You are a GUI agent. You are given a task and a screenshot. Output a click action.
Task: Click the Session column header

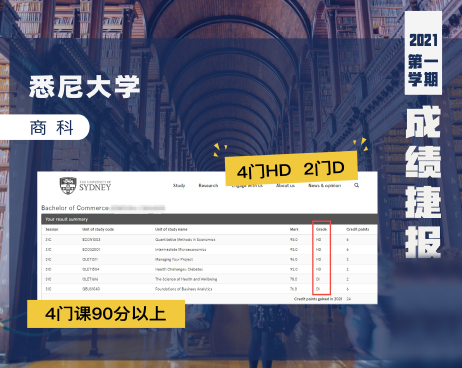[x=52, y=229]
